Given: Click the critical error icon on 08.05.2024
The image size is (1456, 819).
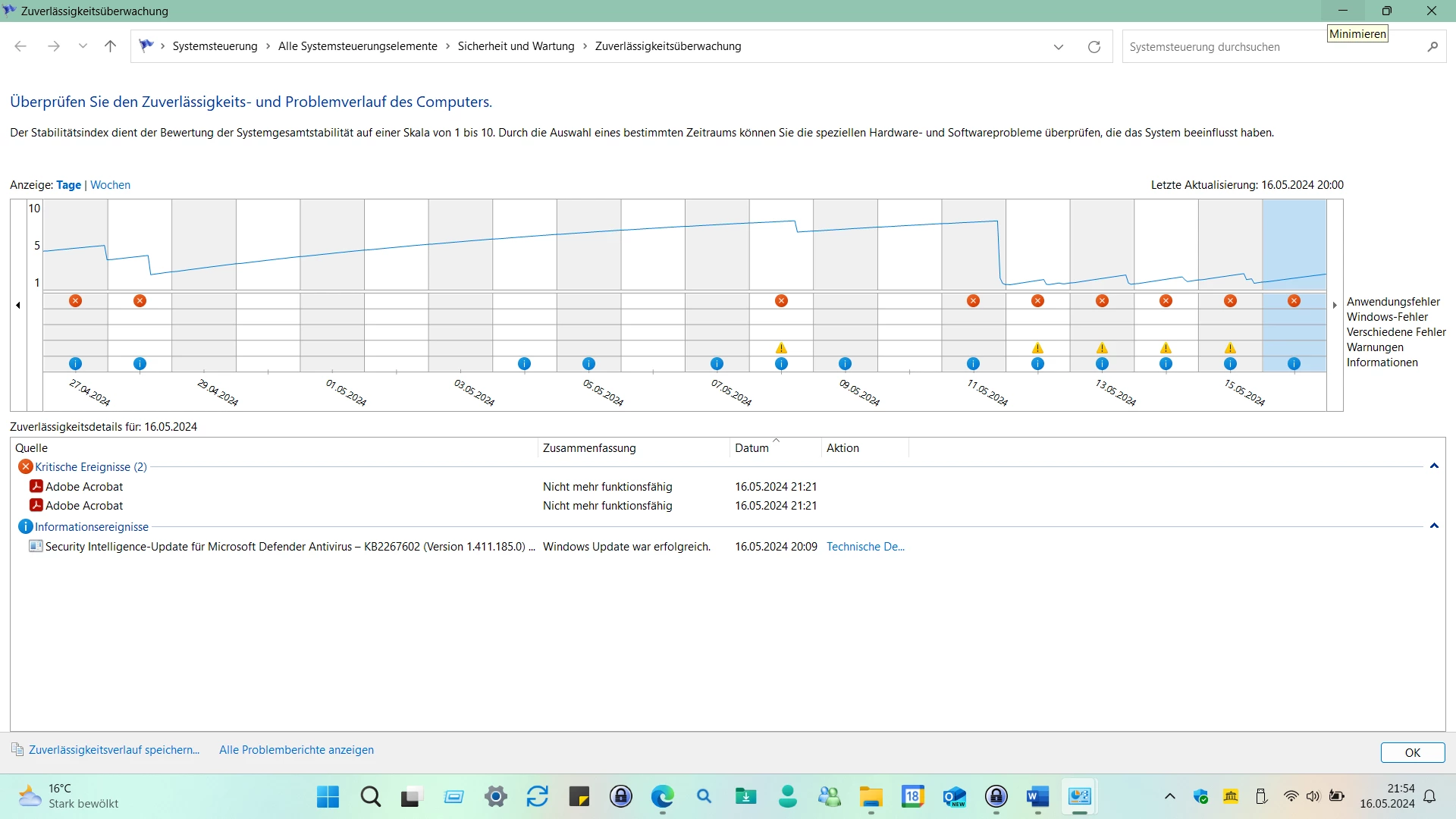Looking at the screenshot, I should pos(781,301).
